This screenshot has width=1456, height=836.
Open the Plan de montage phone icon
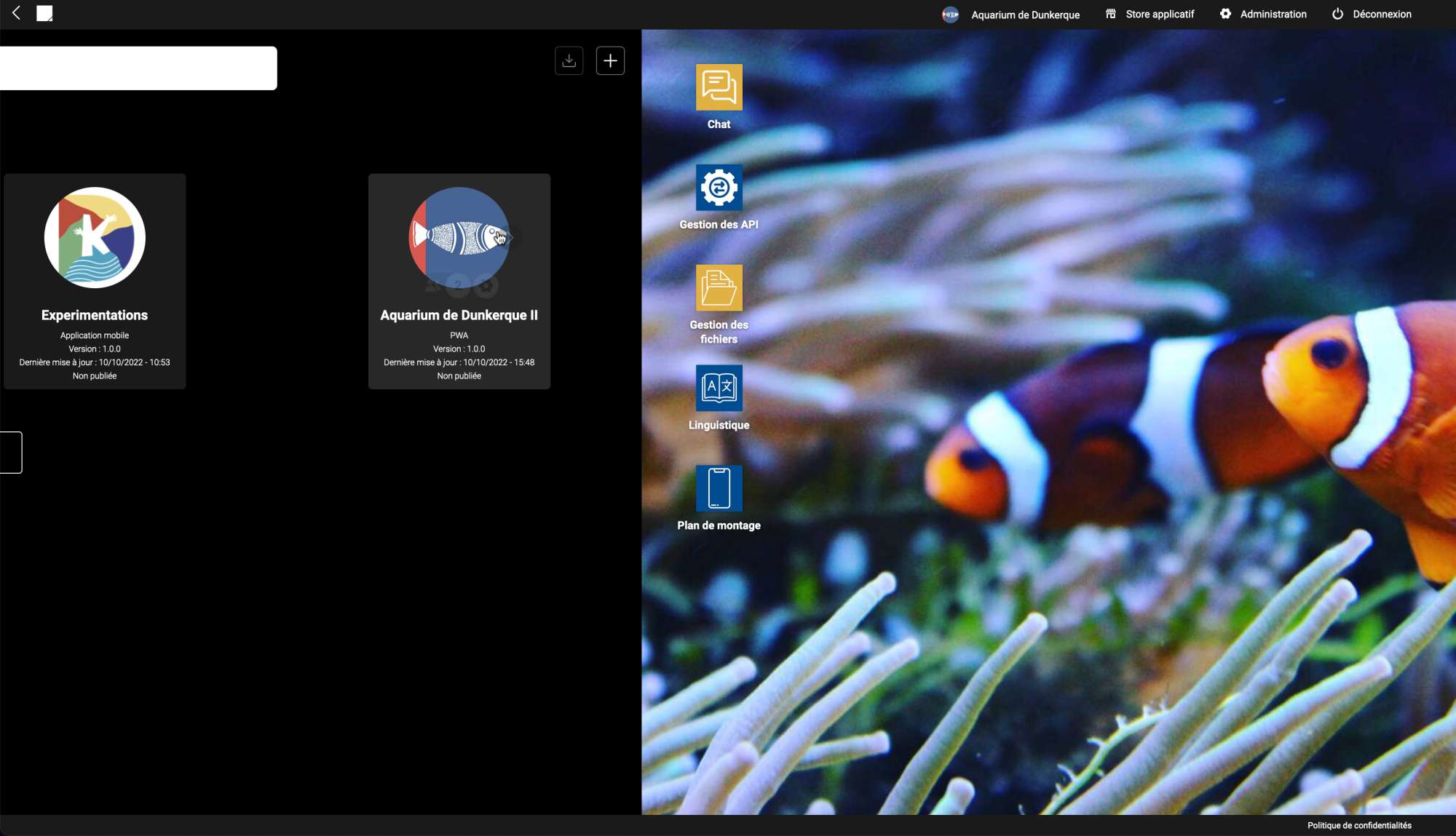click(719, 488)
